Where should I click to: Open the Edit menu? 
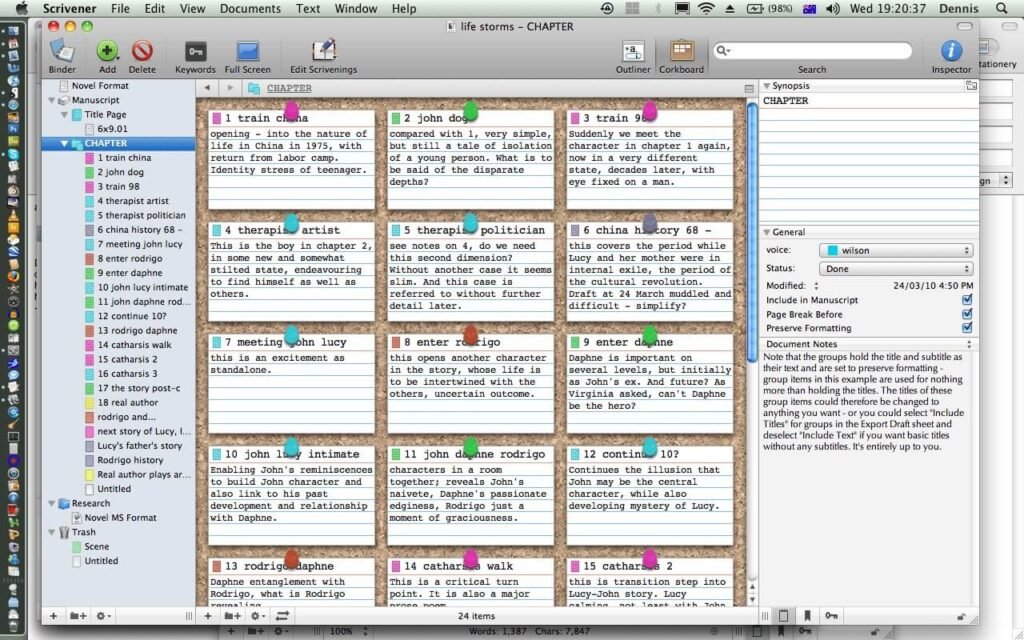pos(155,8)
